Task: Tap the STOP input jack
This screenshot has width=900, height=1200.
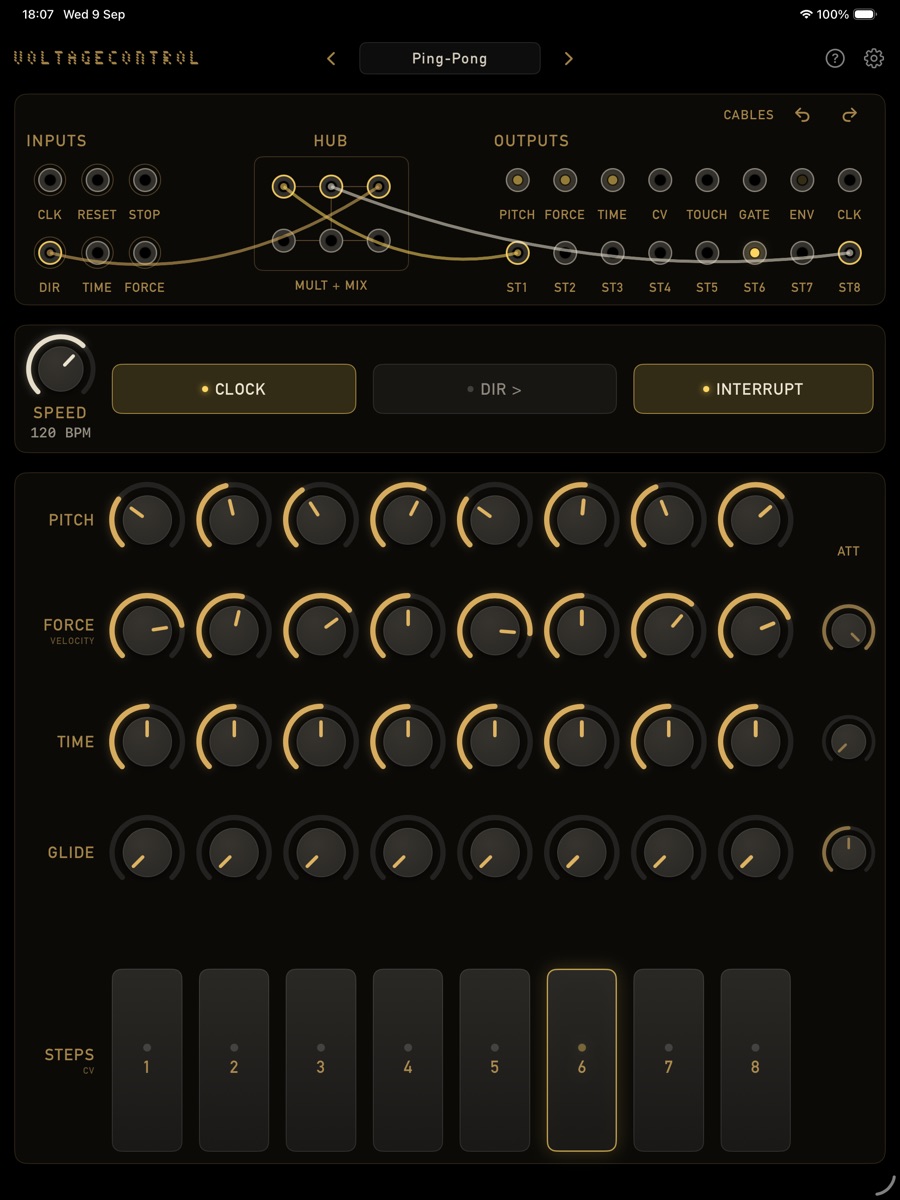Action: click(x=145, y=180)
